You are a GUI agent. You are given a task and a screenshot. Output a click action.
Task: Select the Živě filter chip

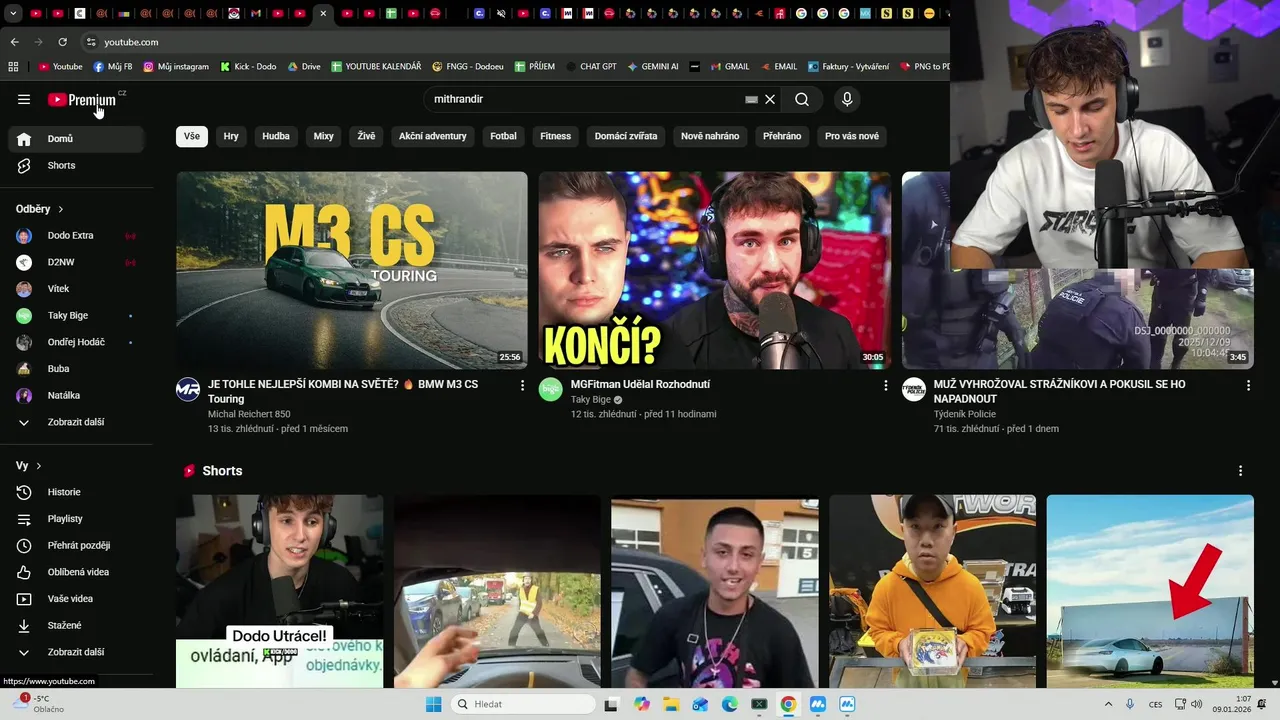367,136
